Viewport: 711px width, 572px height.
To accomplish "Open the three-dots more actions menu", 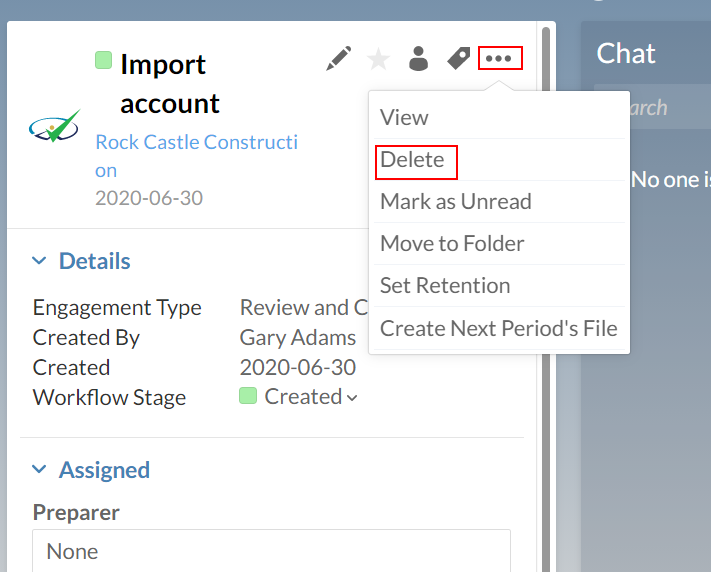I will click(499, 59).
